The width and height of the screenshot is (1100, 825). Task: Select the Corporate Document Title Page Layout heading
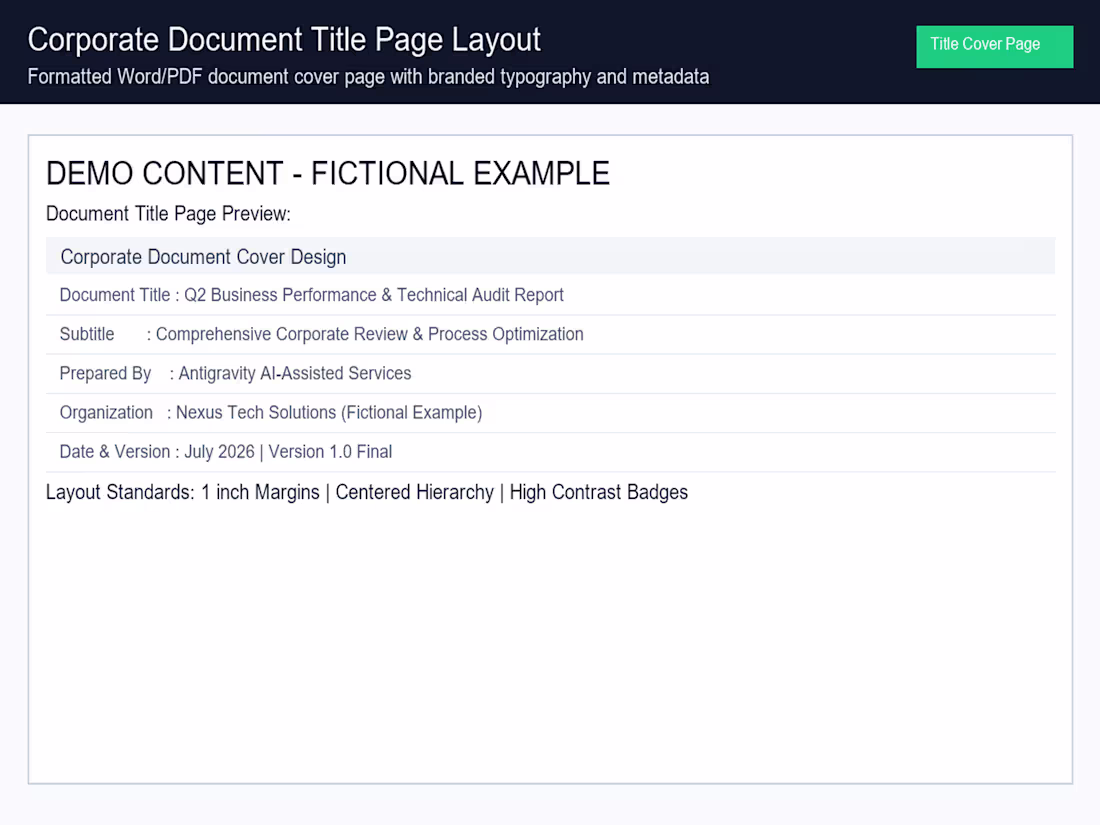pos(284,40)
